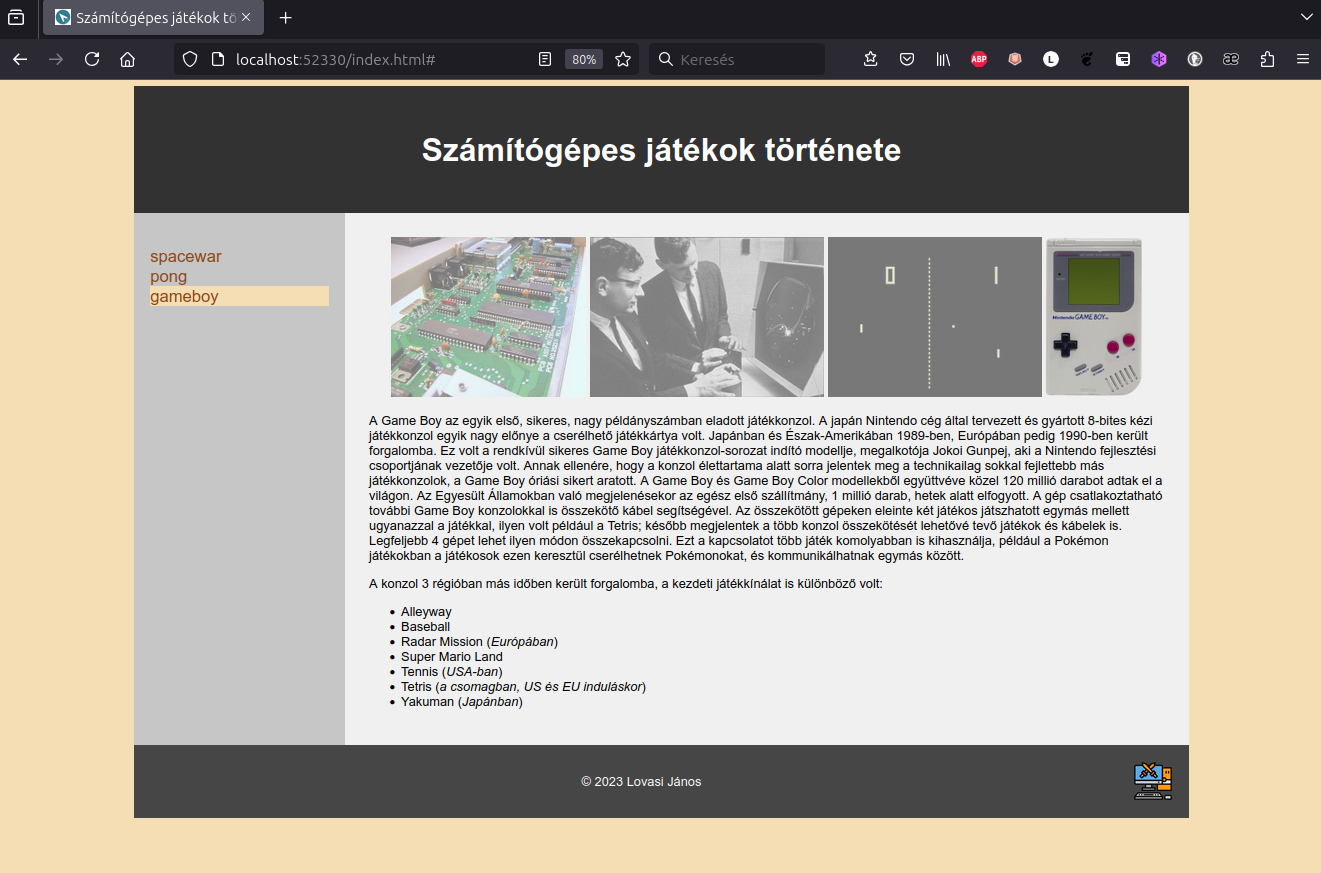This screenshot has width=1321, height=873.
Task: Click the grey rounded link extension icon
Action: point(1231,59)
